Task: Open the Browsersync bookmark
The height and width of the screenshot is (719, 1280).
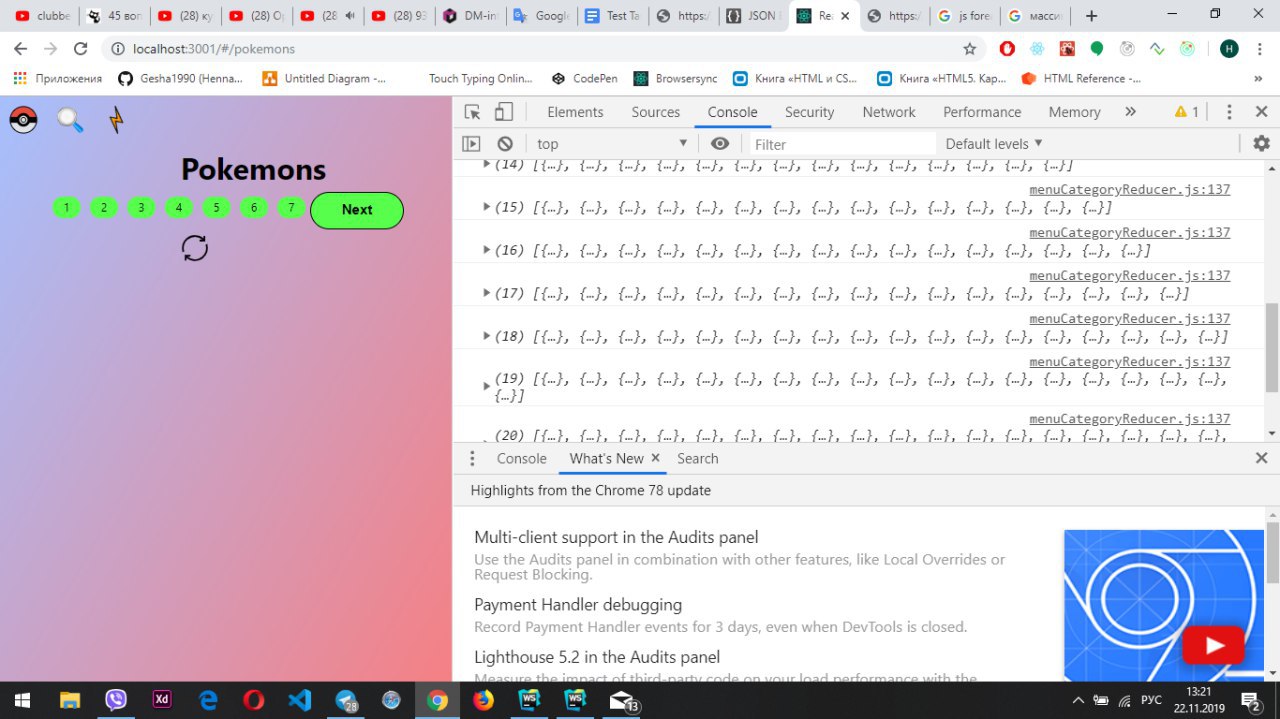Action: pos(675,78)
